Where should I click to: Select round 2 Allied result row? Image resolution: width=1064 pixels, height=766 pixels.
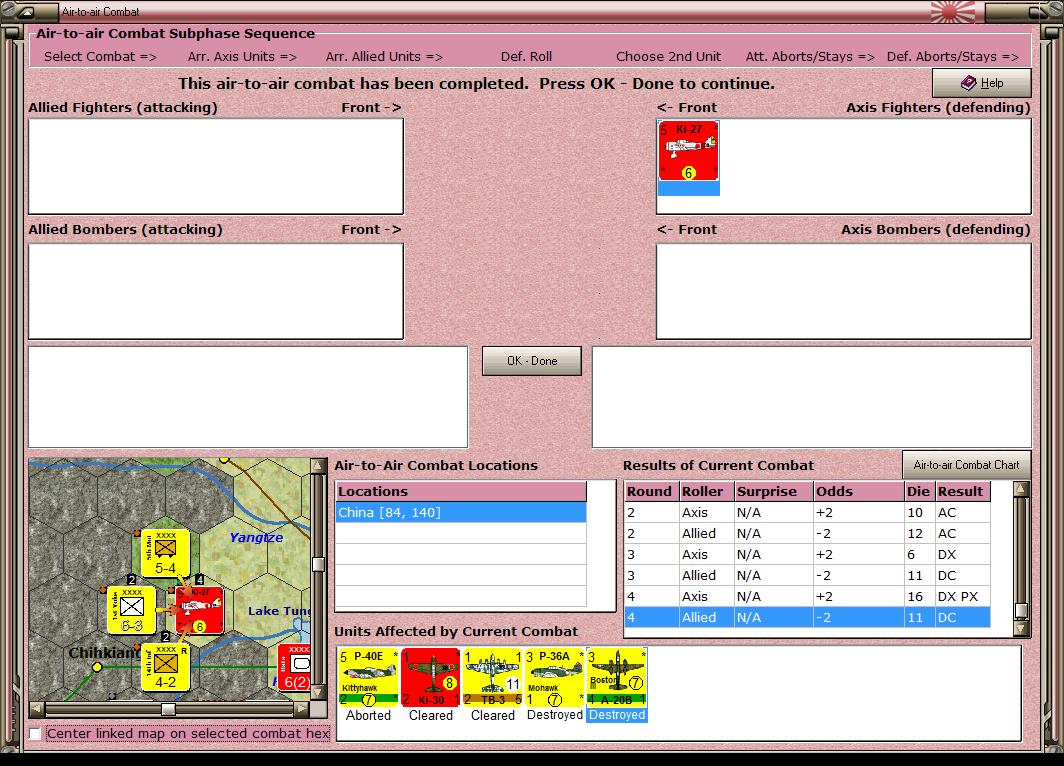(x=807, y=533)
